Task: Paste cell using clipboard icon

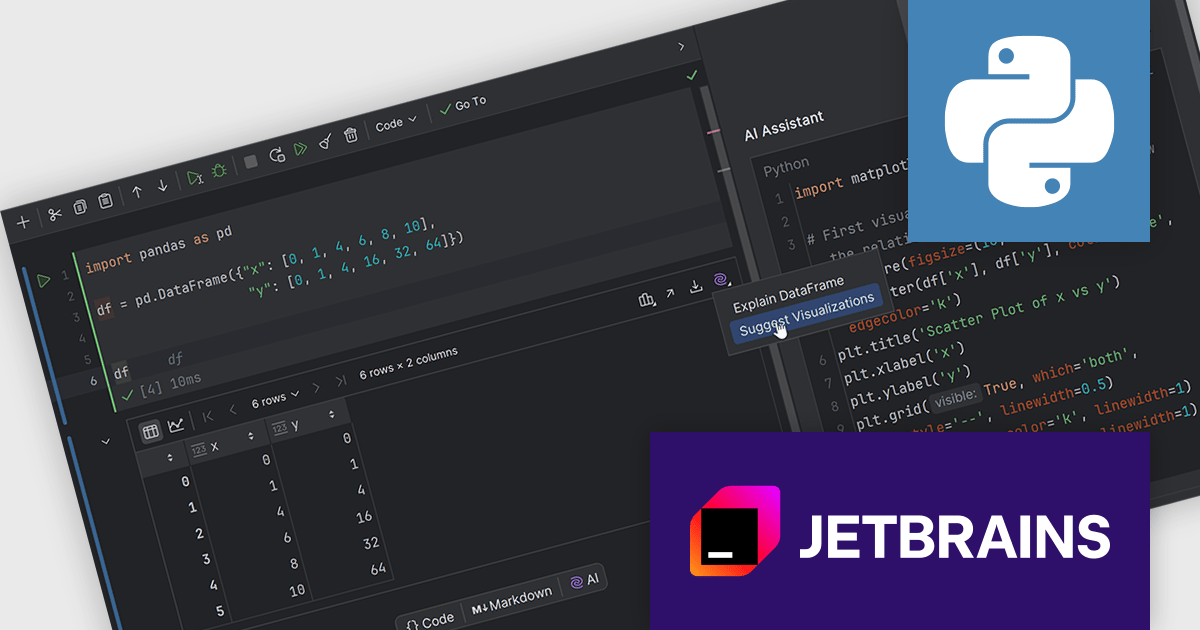Action: pos(105,200)
